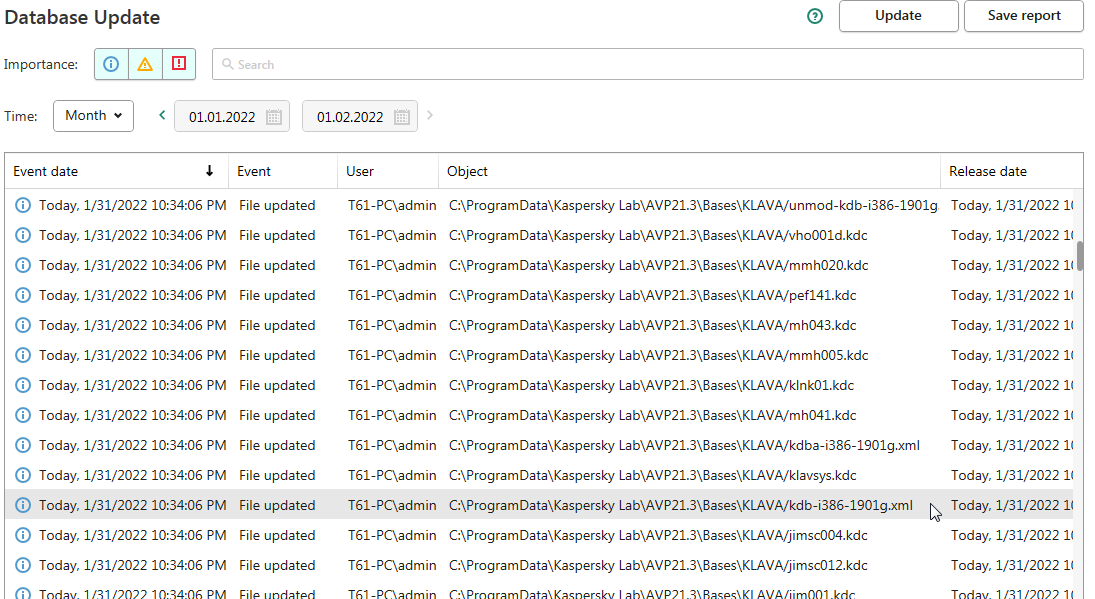
Task: Click the Update button
Action: 898,16
